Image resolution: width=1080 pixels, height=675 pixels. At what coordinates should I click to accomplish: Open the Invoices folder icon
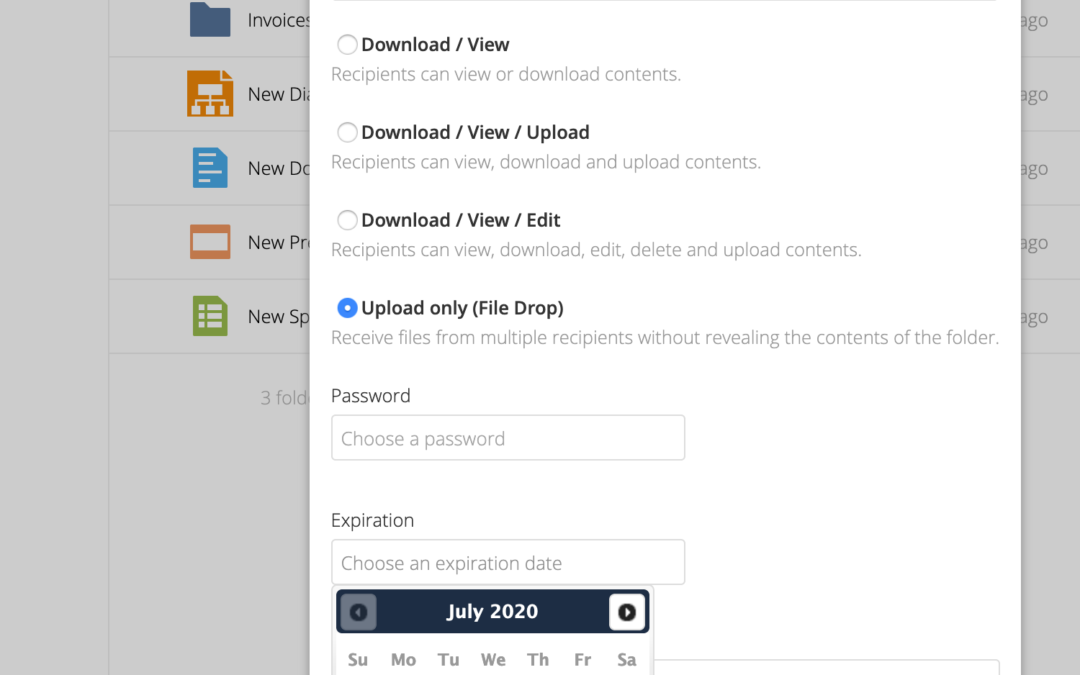210,18
